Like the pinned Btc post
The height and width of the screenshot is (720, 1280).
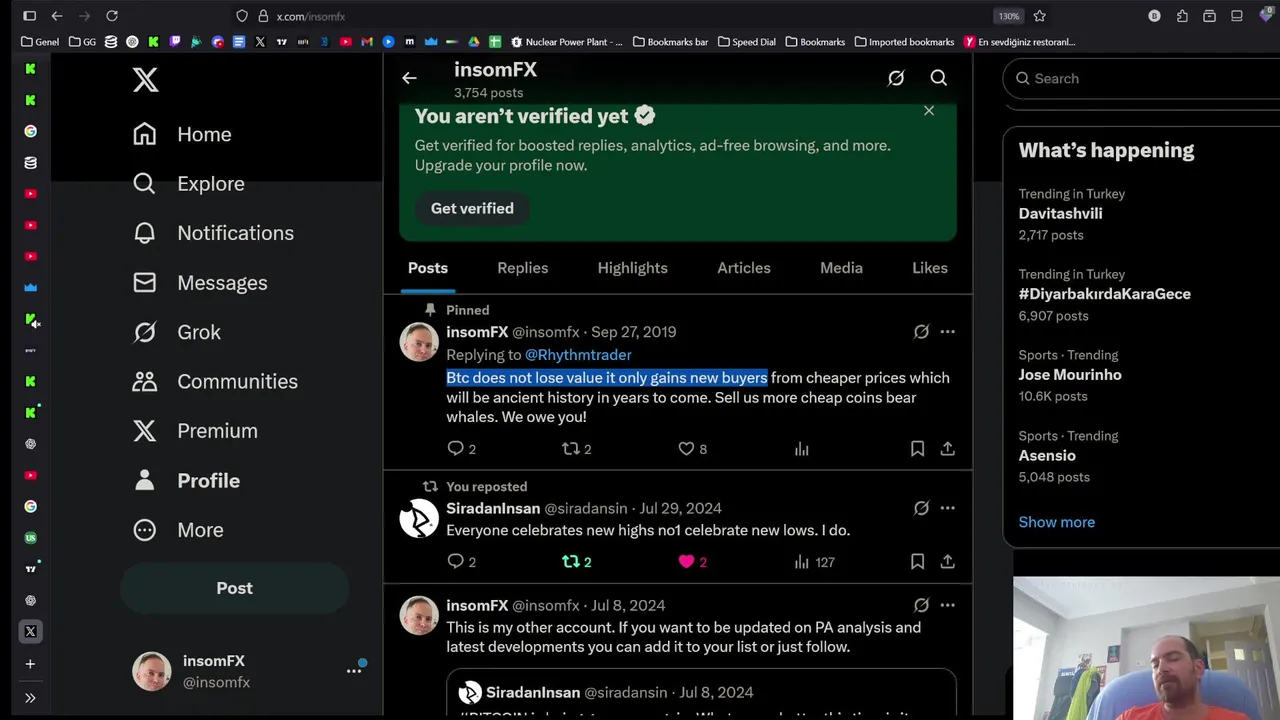point(686,449)
